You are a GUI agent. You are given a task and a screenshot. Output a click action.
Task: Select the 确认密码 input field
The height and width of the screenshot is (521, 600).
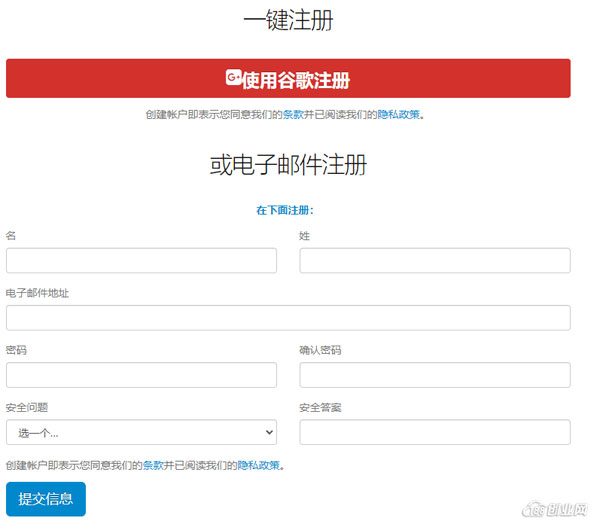[435, 375]
